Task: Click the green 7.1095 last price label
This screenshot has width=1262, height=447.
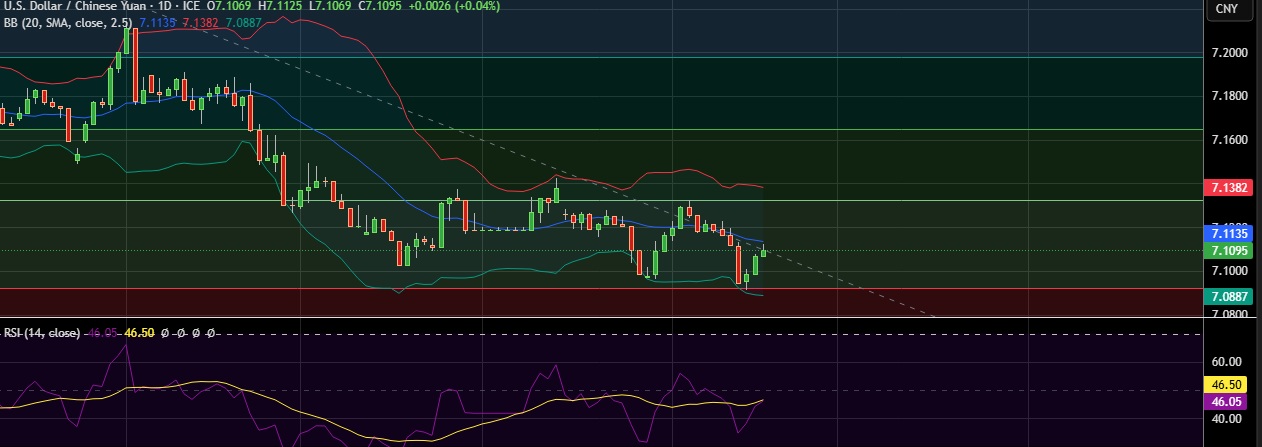Action: click(x=1226, y=250)
